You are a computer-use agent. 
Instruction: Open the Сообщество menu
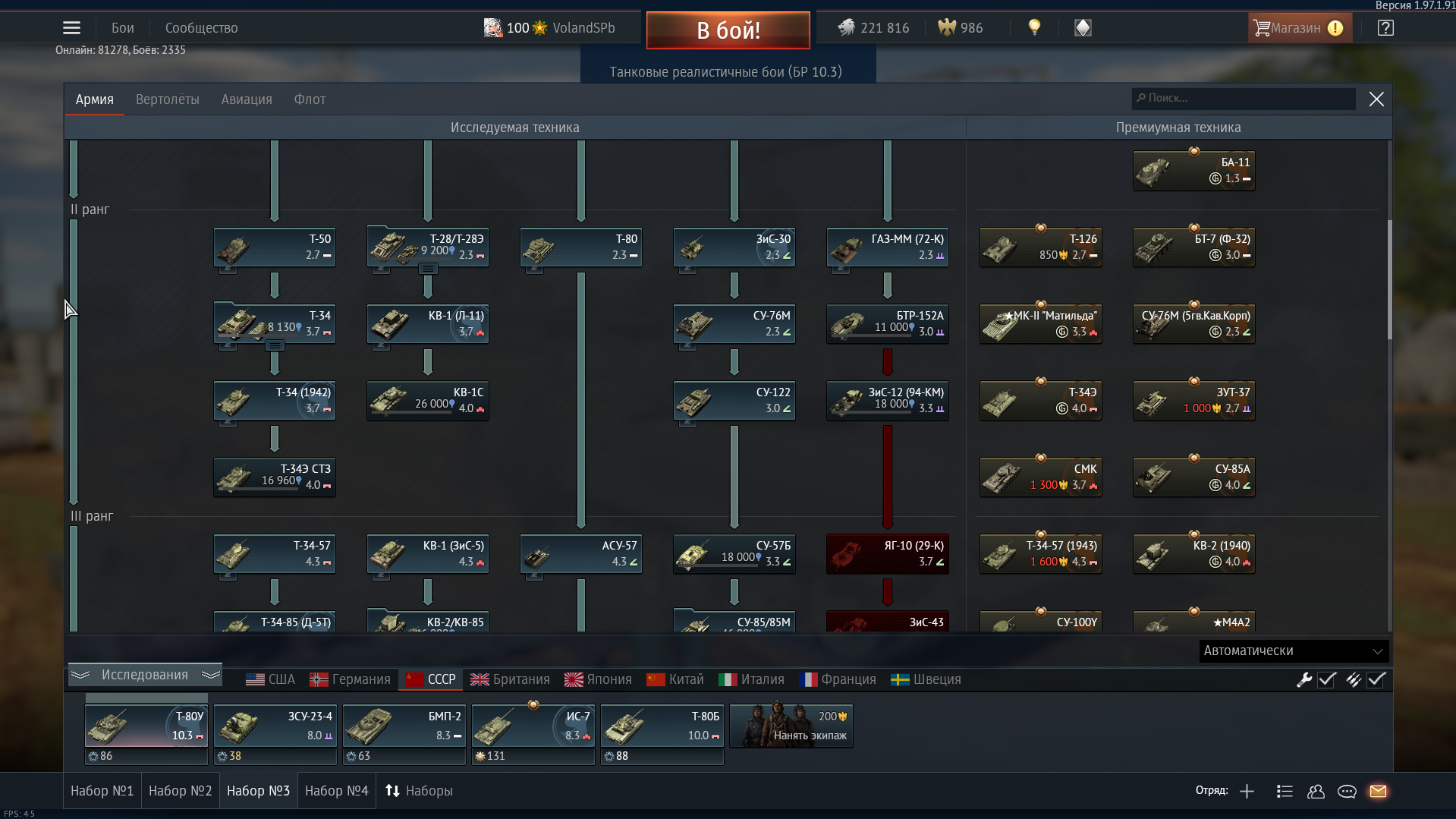(x=202, y=28)
